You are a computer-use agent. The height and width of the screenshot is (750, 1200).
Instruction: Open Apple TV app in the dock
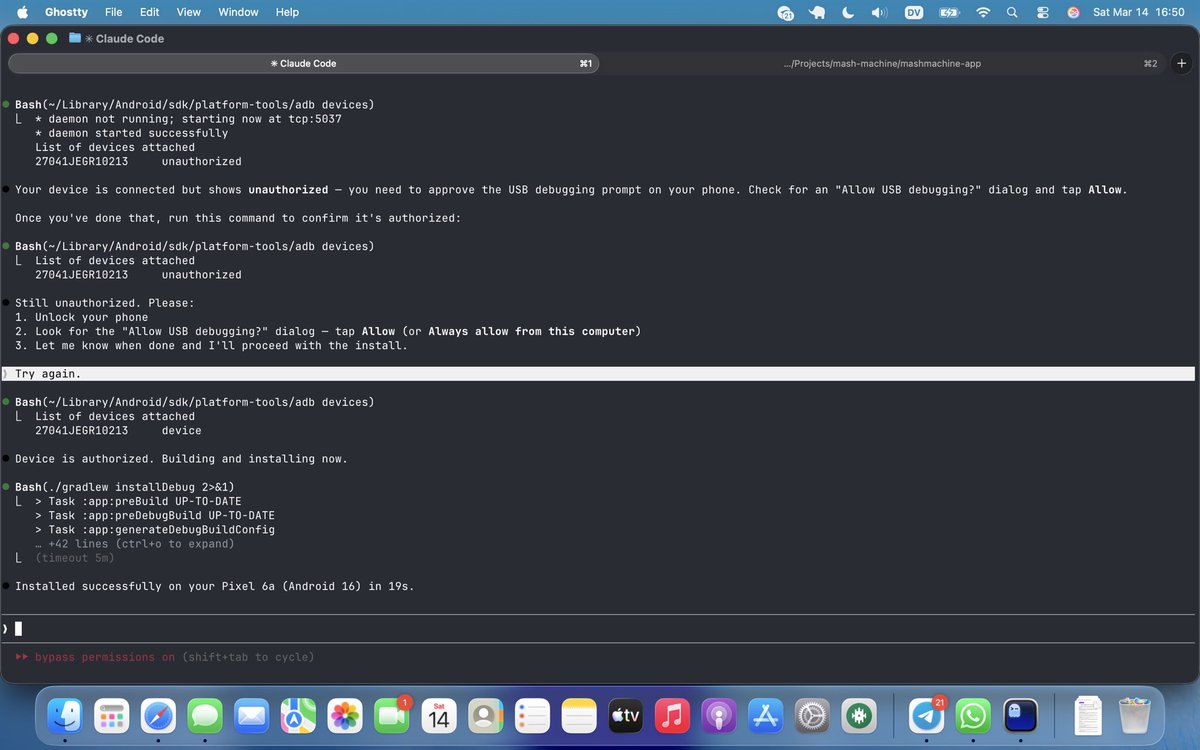[x=626, y=715]
